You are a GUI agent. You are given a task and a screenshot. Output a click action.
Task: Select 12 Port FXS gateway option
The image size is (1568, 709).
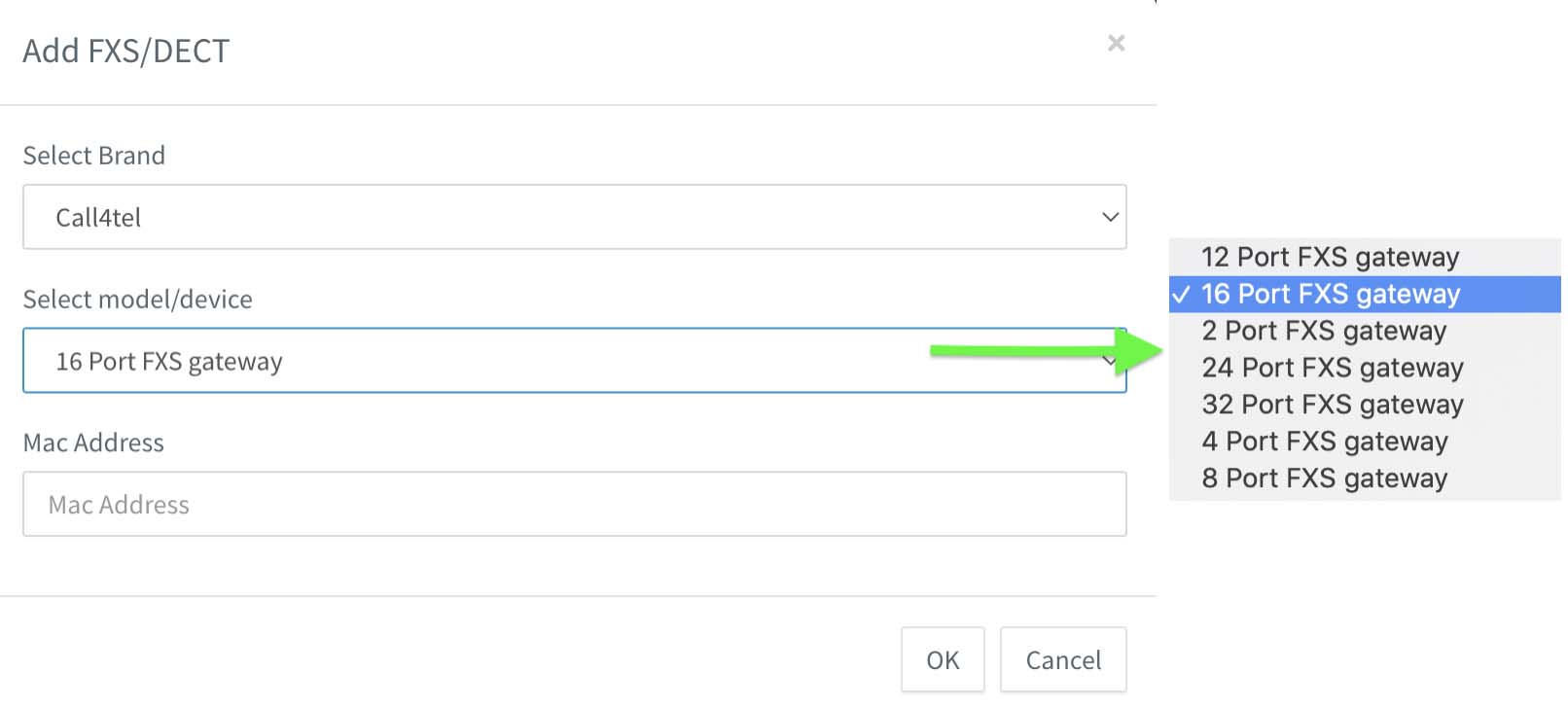[1365, 257]
